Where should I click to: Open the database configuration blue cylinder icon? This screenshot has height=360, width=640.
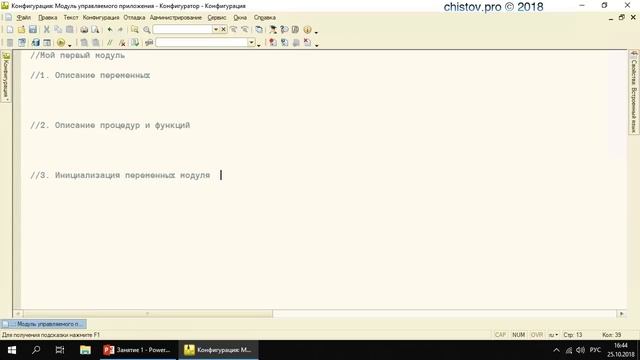(36, 42)
